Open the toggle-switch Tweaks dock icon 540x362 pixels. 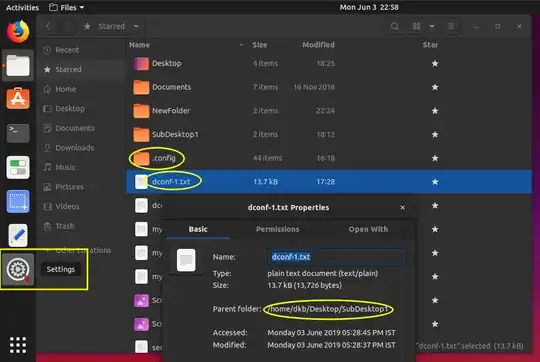point(18,167)
